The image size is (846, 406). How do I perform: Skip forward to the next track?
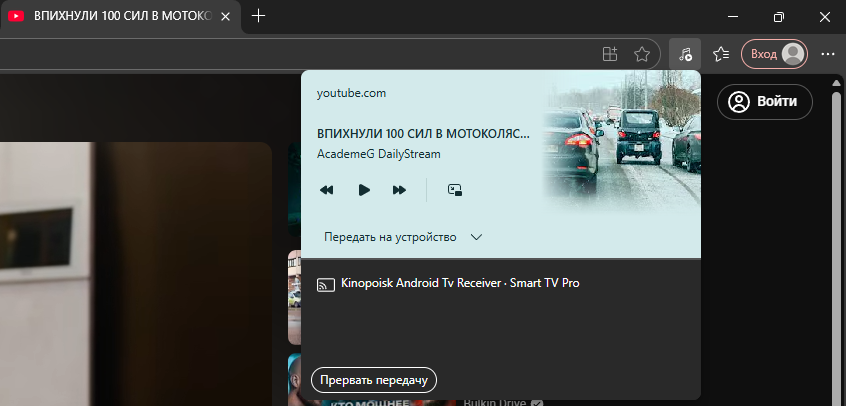[x=399, y=190]
